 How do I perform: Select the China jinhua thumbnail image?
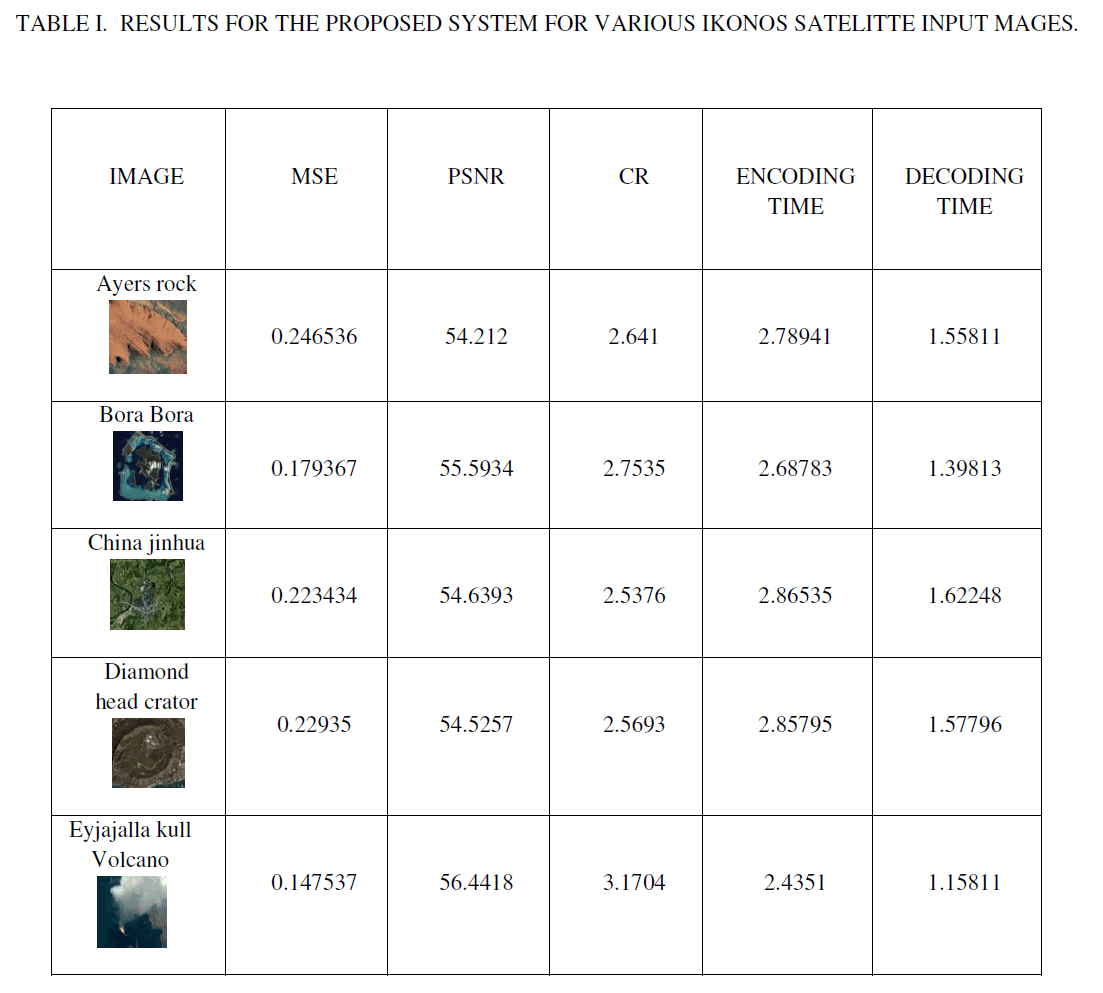pyautogui.click(x=147, y=594)
